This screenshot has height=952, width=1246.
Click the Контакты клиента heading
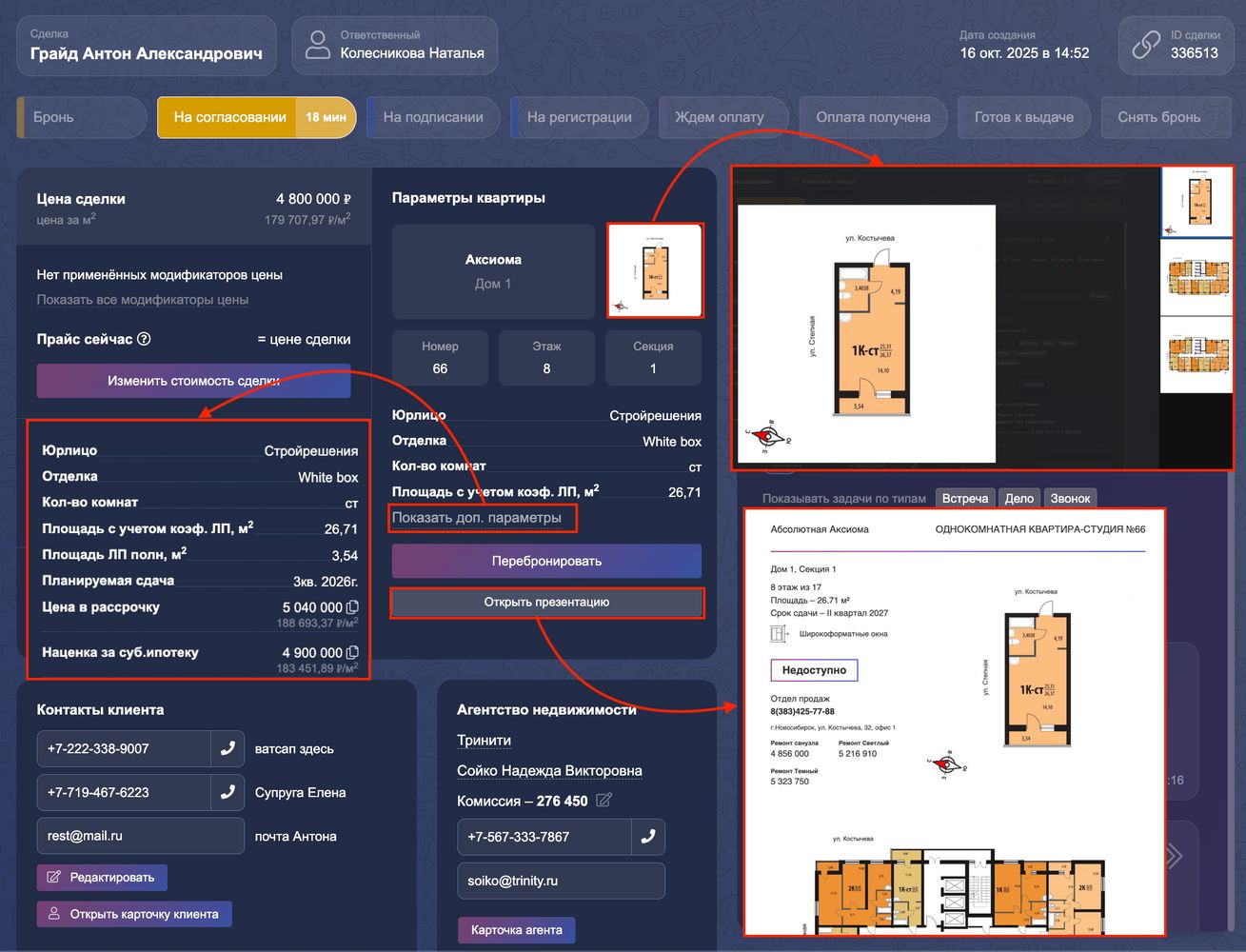pos(100,709)
